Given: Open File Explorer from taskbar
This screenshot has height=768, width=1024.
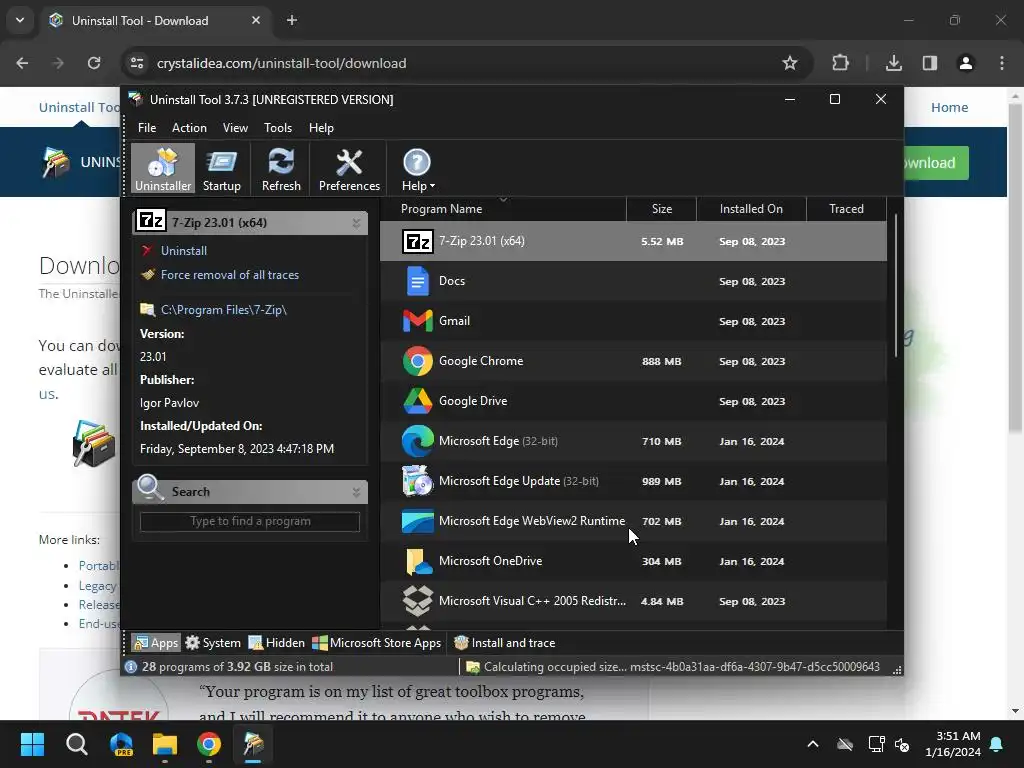Looking at the screenshot, I should coord(165,744).
